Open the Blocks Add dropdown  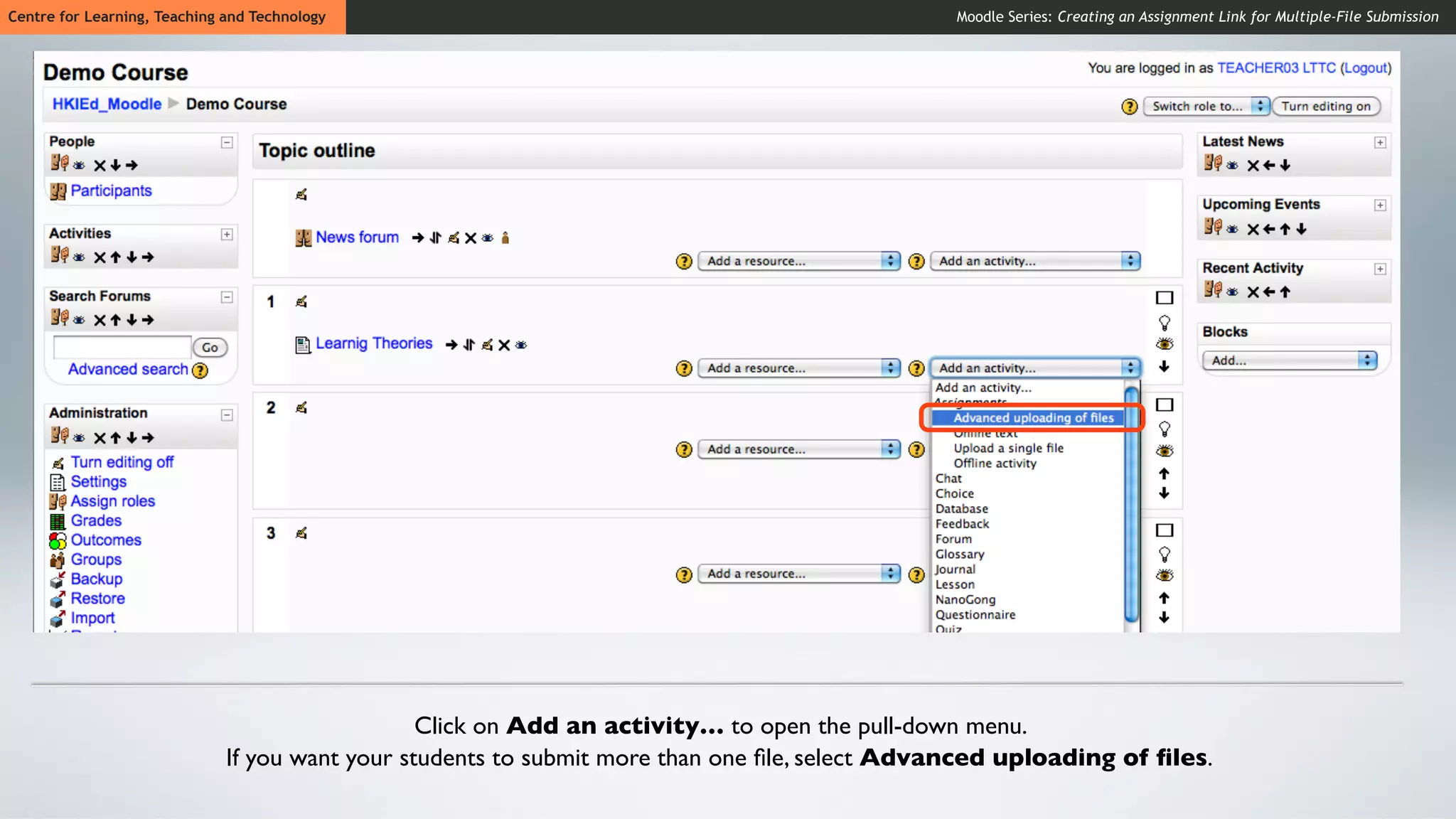click(1289, 360)
